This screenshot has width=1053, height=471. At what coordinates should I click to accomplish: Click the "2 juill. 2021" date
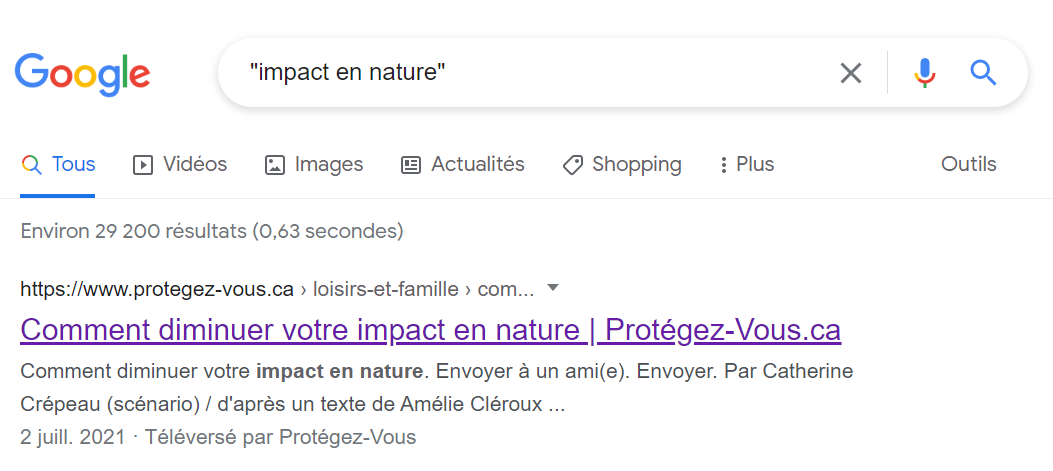coord(73,437)
